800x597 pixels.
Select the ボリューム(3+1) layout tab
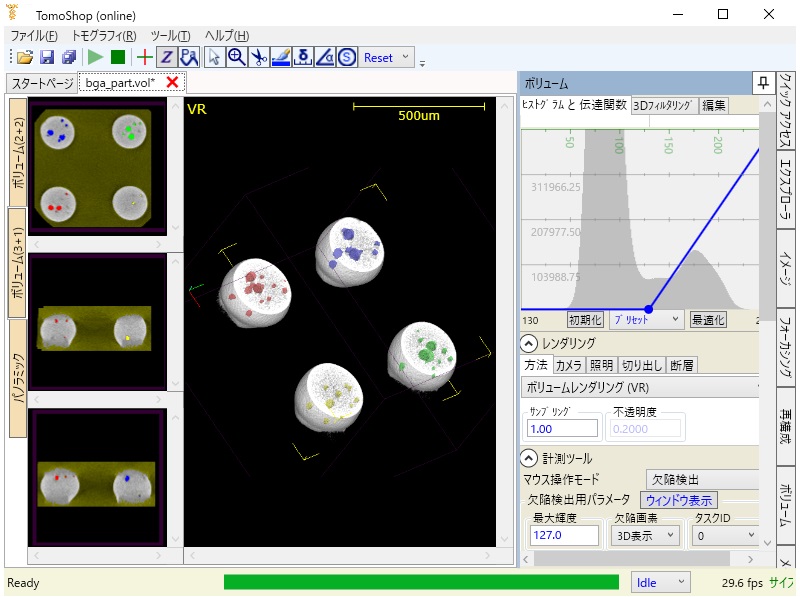point(18,263)
